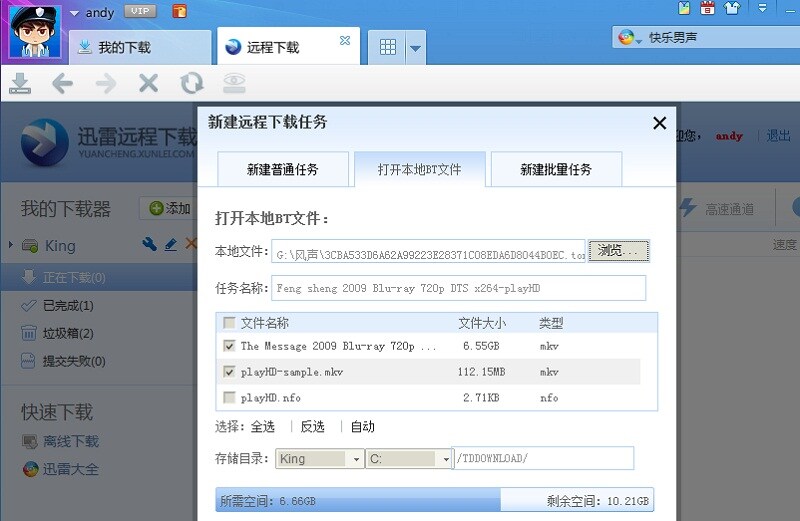This screenshot has width=800, height=521.
Task: Click the 添加 add downloader button
Action: 169,208
